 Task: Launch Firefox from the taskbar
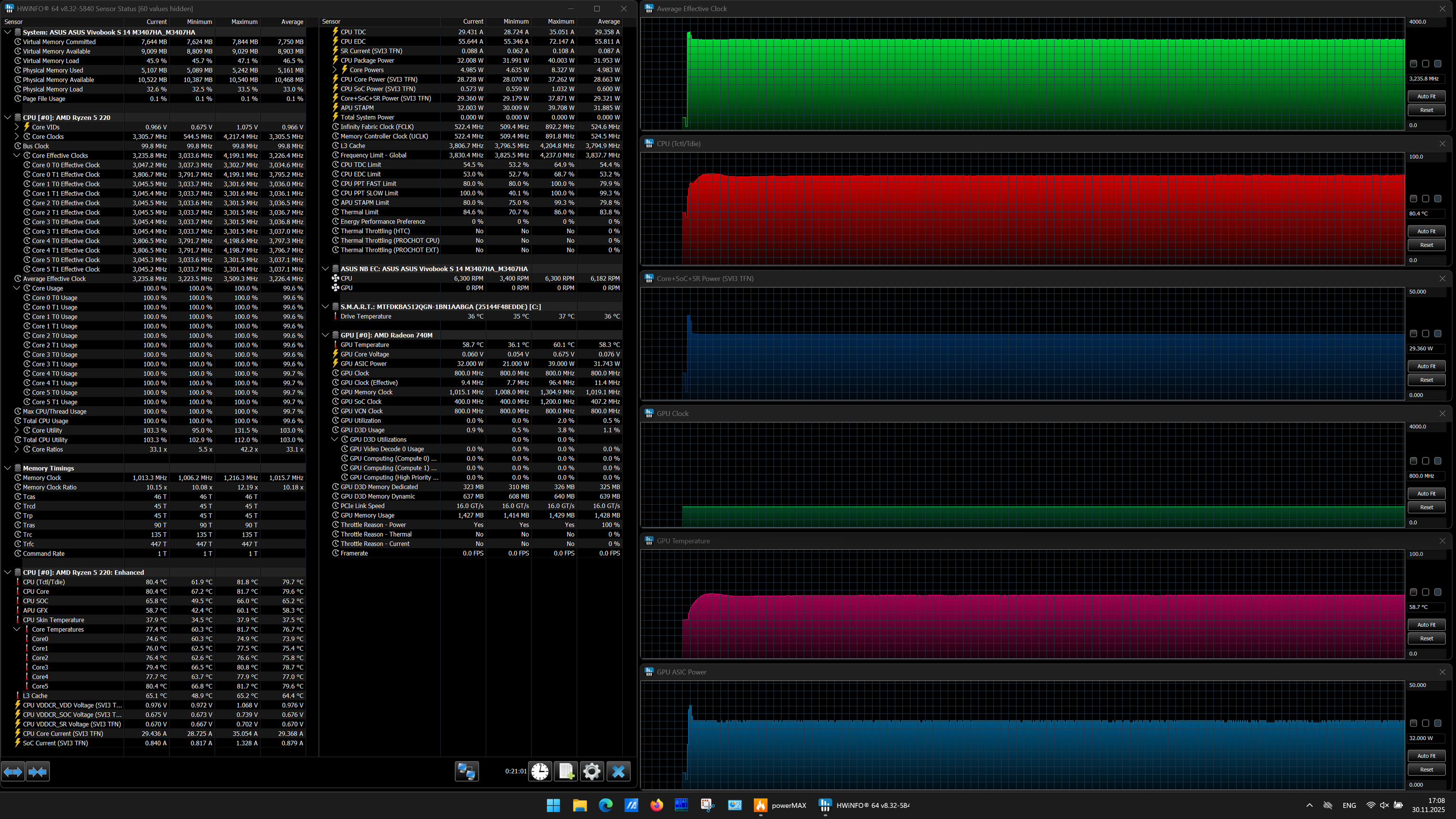[656, 805]
